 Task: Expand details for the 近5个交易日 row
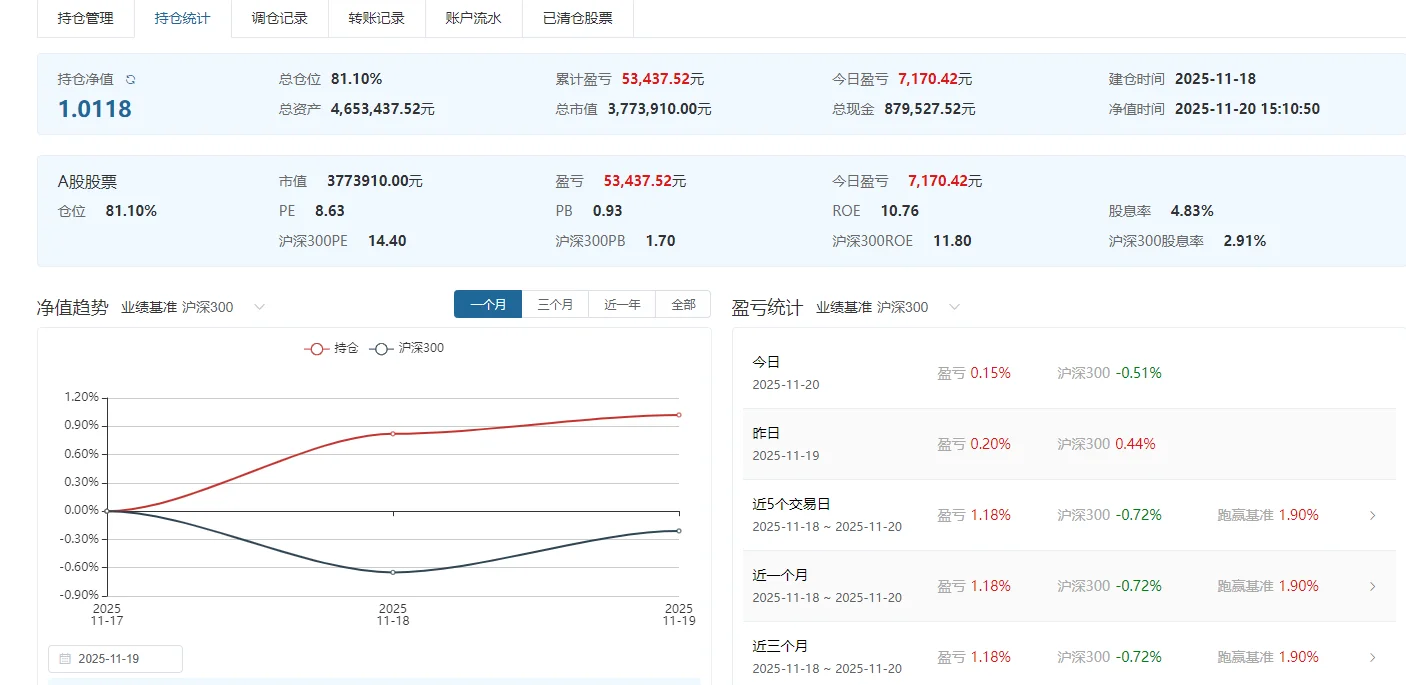tap(1371, 515)
